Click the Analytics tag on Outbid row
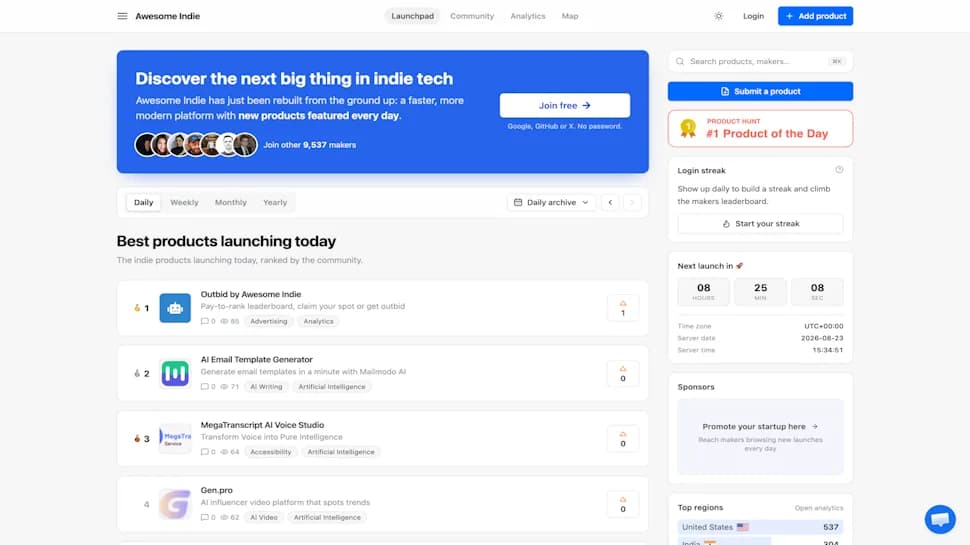970x545 pixels. pyautogui.click(x=318, y=321)
